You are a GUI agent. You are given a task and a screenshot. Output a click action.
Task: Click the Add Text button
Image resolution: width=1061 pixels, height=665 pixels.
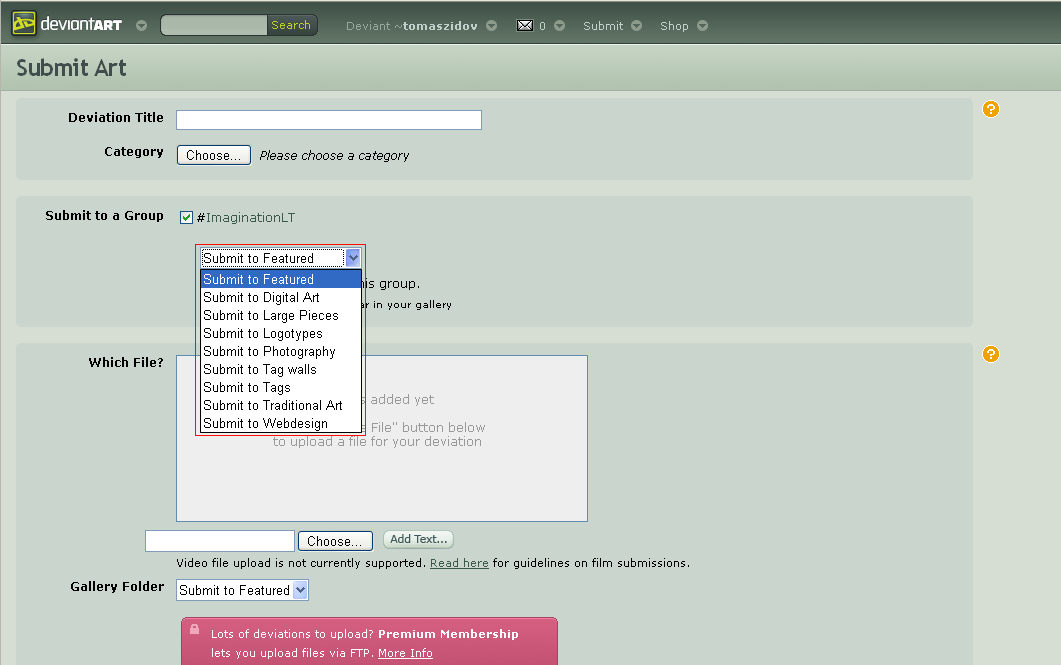[418, 539]
